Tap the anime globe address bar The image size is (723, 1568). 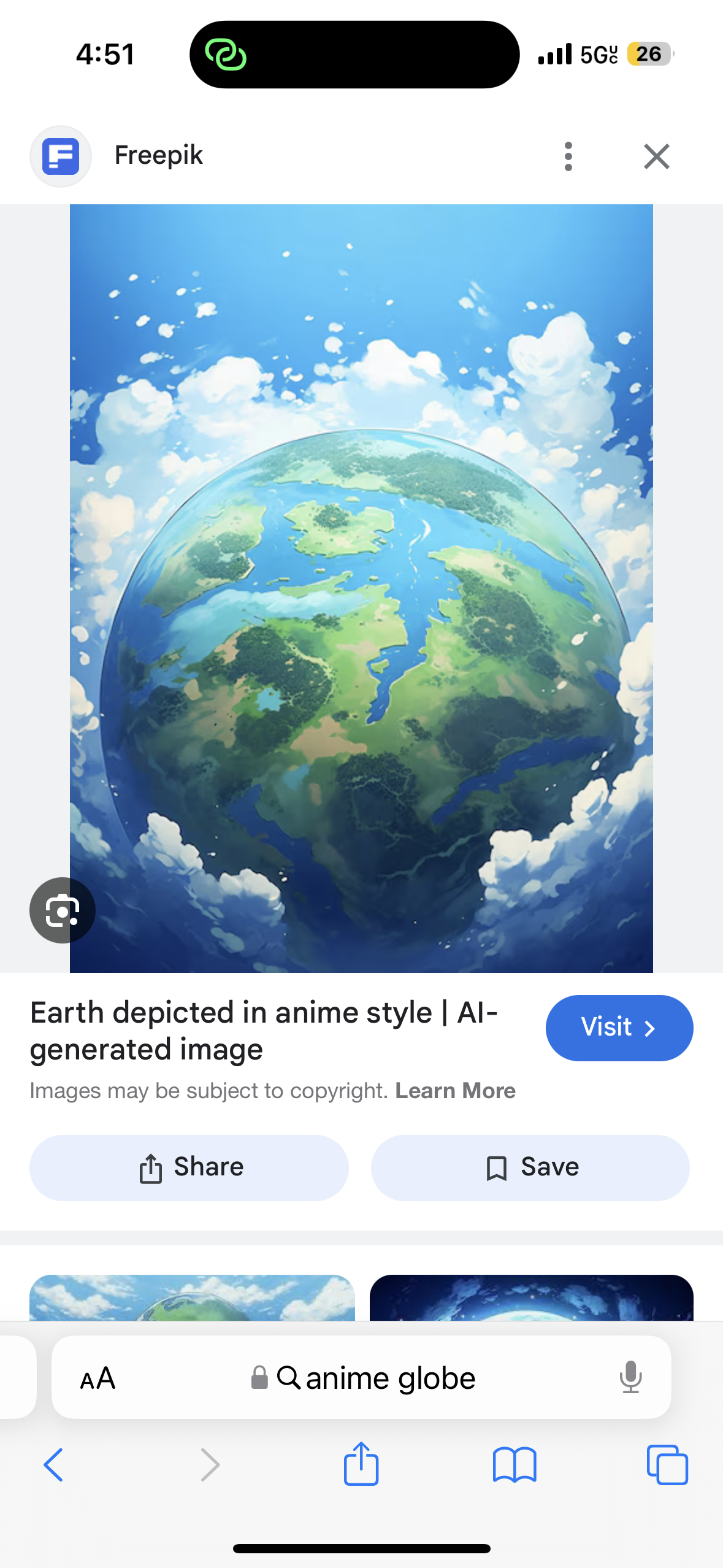point(361,1377)
